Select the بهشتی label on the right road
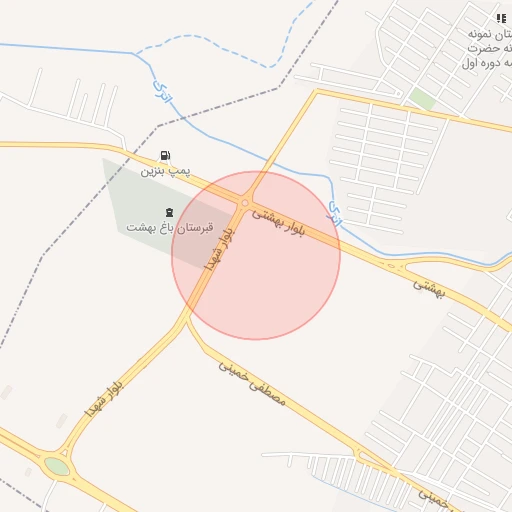Image resolution: width=512 pixels, height=512 pixels. coord(429,289)
